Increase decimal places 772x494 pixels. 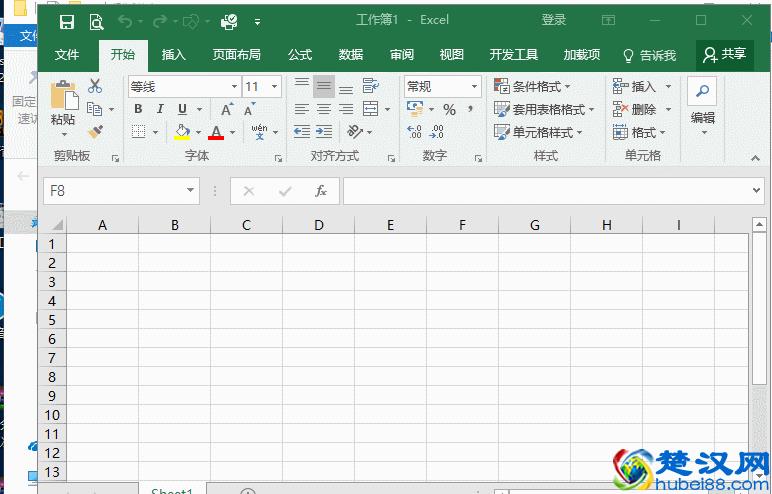[x=415, y=132]
